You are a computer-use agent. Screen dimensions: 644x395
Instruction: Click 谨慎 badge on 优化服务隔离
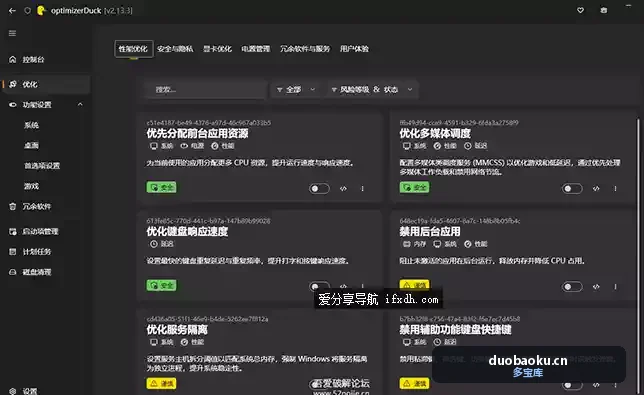[x=161, y=384]
